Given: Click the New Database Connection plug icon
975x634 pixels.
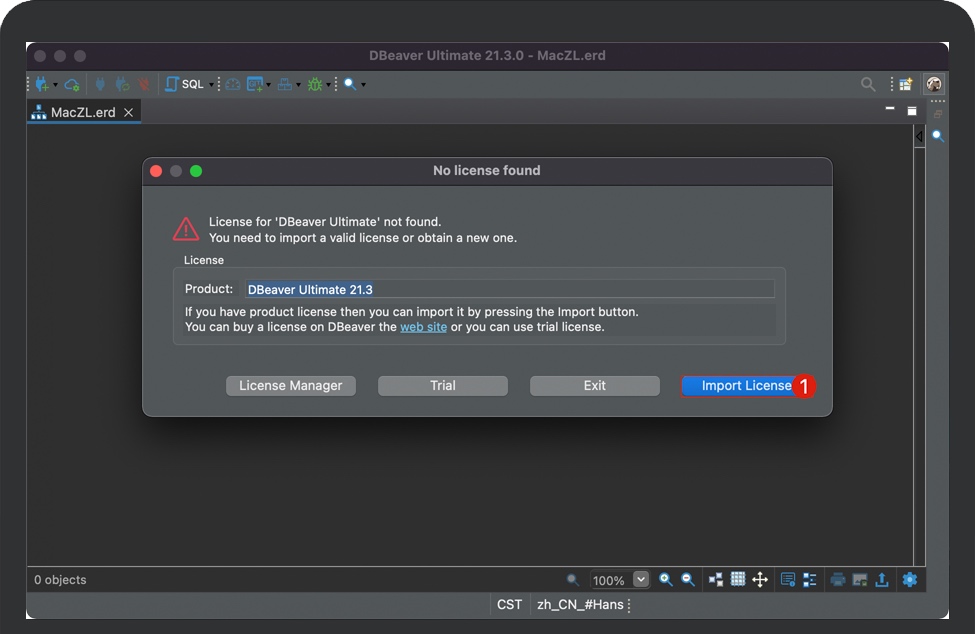Looking at the screenshot, I should [41, 85].
